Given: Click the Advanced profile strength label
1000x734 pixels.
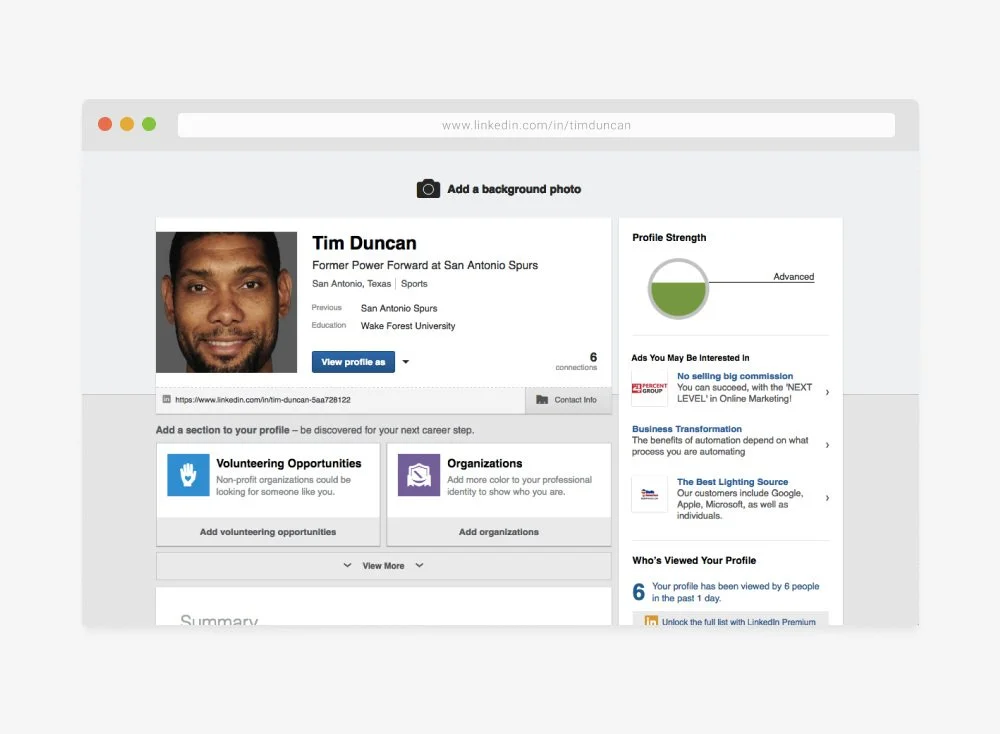Looking at the screenshot, I should coord(793,277).
